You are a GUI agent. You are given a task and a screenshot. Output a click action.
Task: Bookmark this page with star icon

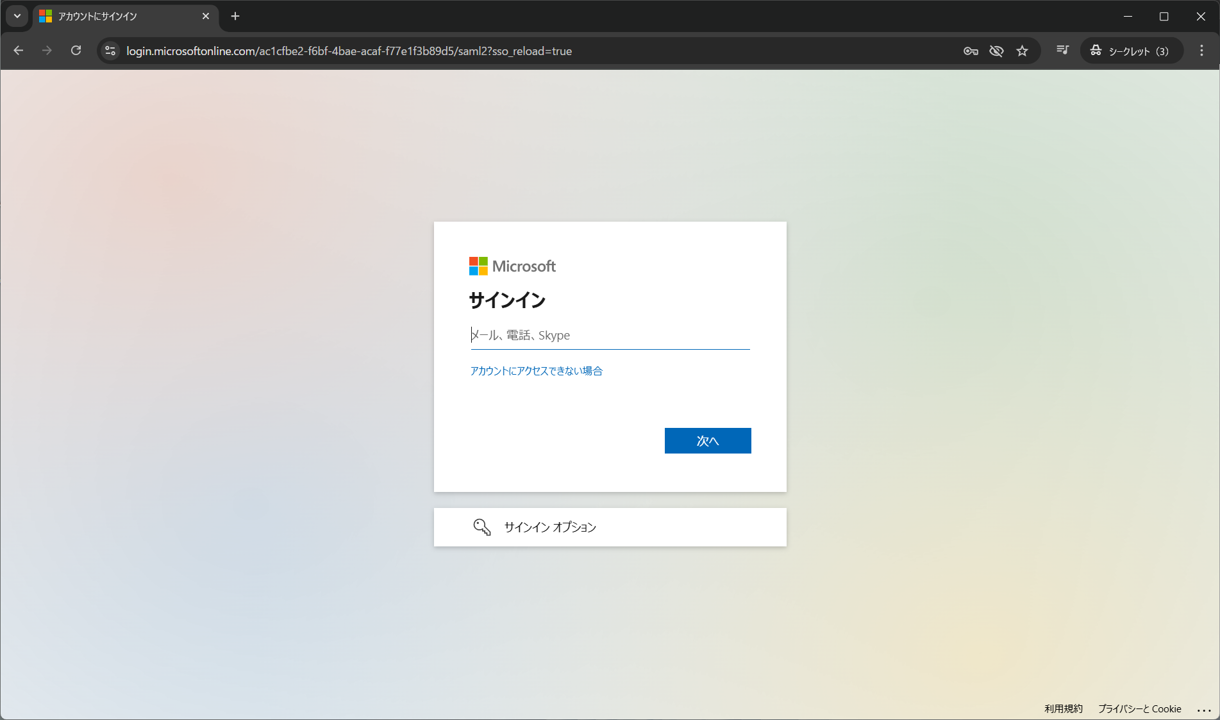[x=1022, y=51]
